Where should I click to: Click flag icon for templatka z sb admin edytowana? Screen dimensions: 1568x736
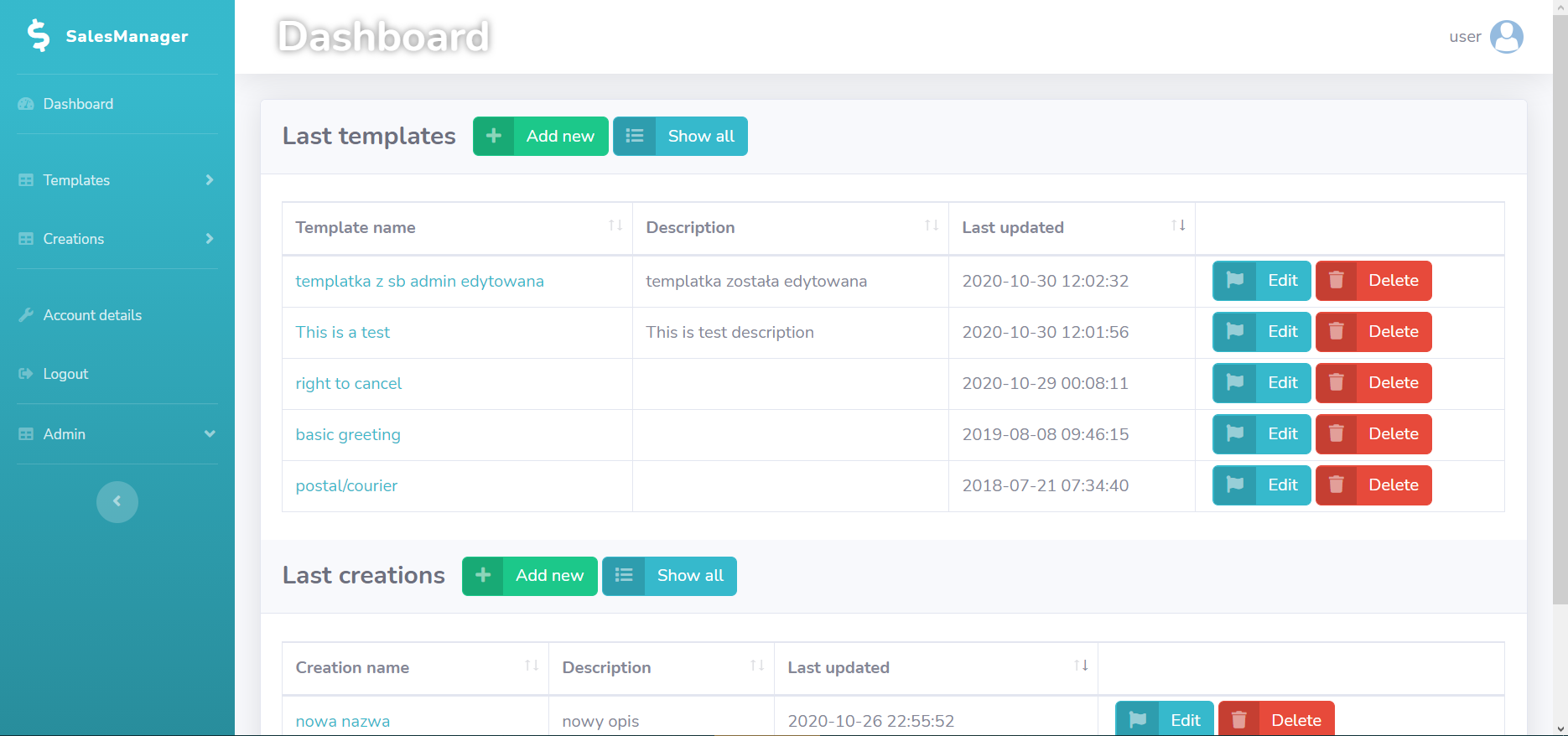tap(1235, 281)
